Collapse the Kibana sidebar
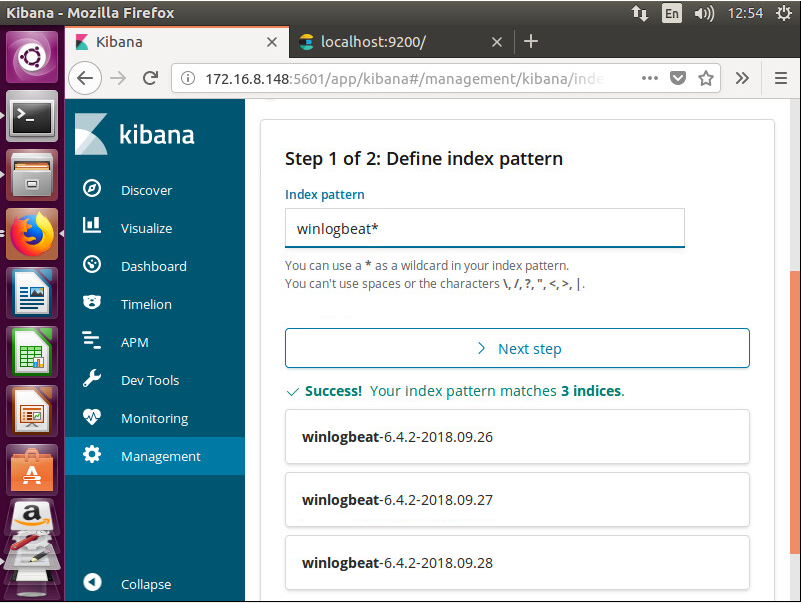The height and width of the screenshot is (603, 801). [128, 584]
